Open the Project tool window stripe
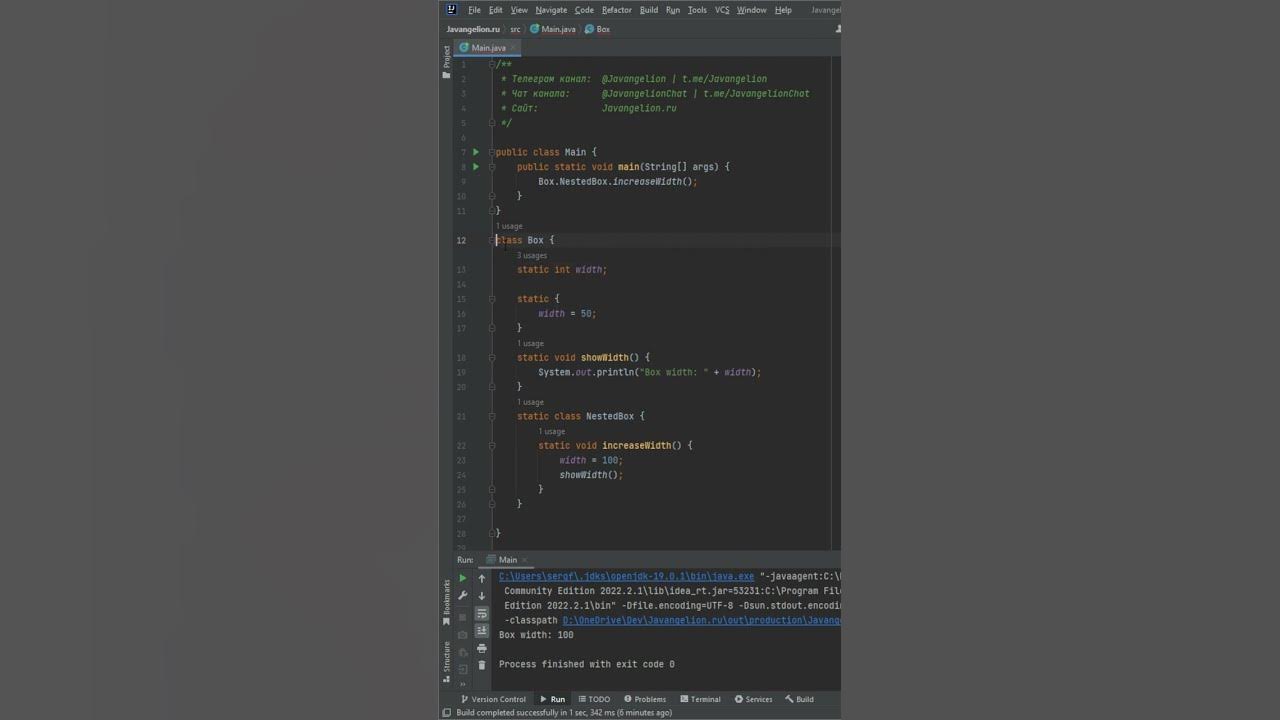1280x720 pixels. [x=447, y=60]
